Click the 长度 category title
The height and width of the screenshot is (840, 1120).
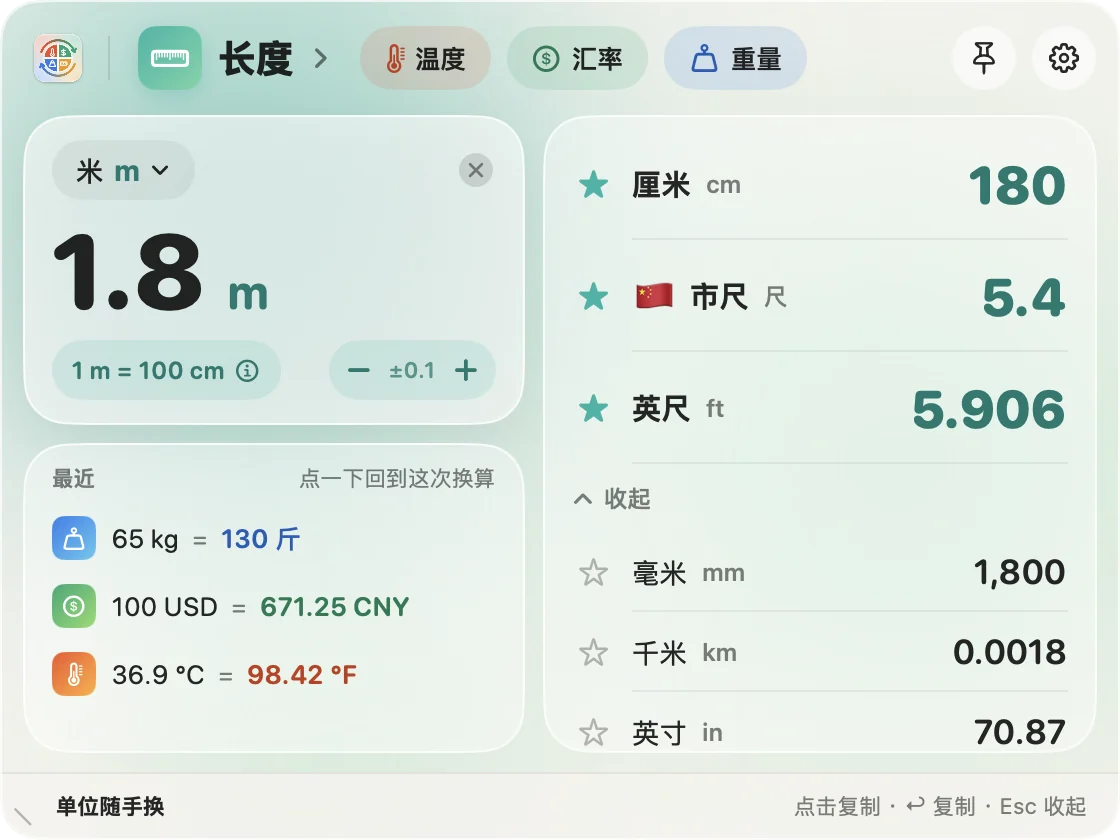tap(256, 59)
